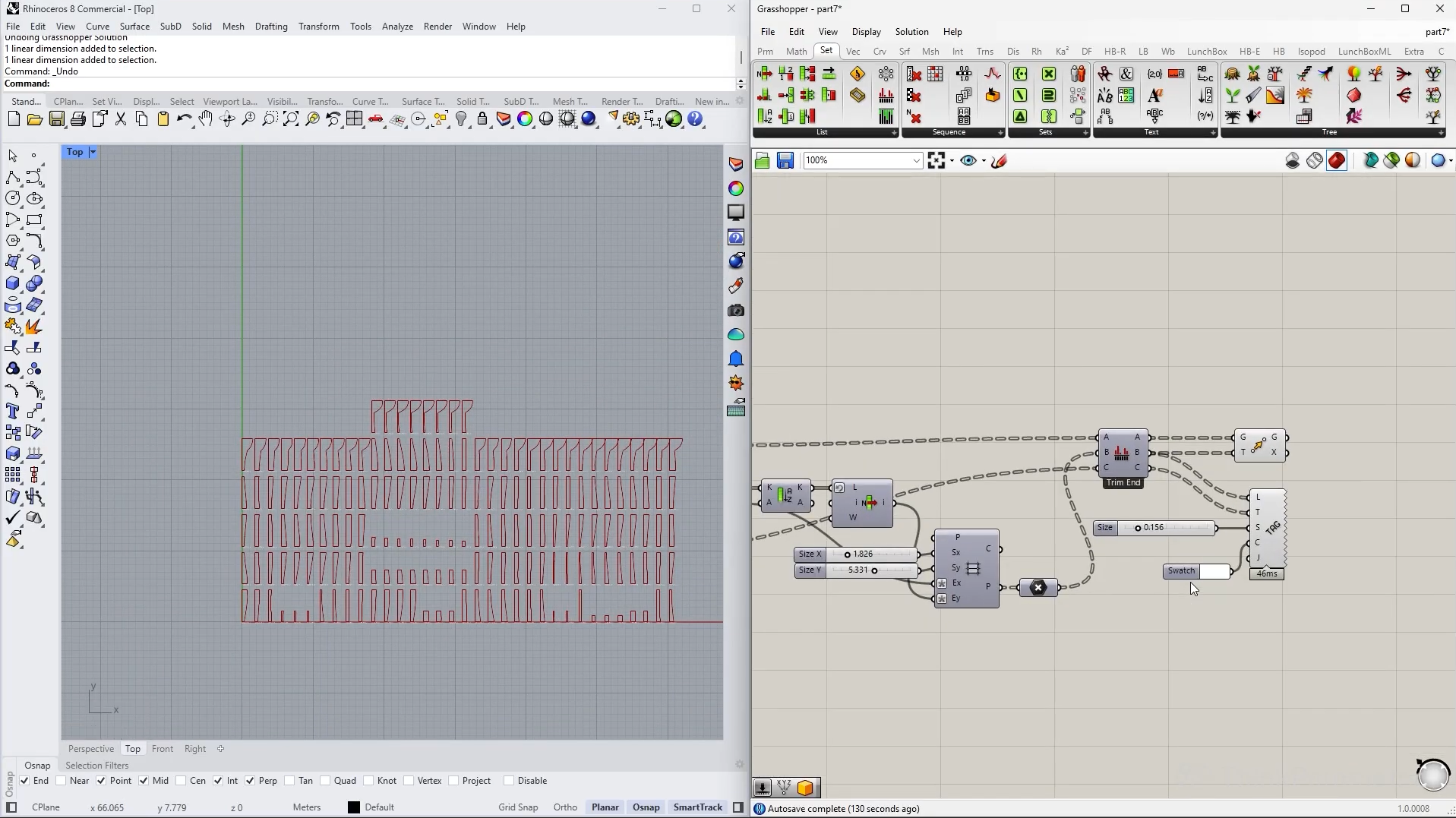The height and width of the screenshot is (818, 1456).
Task: Click the Zoom Extents canvas icon
Action: [936, 161]
